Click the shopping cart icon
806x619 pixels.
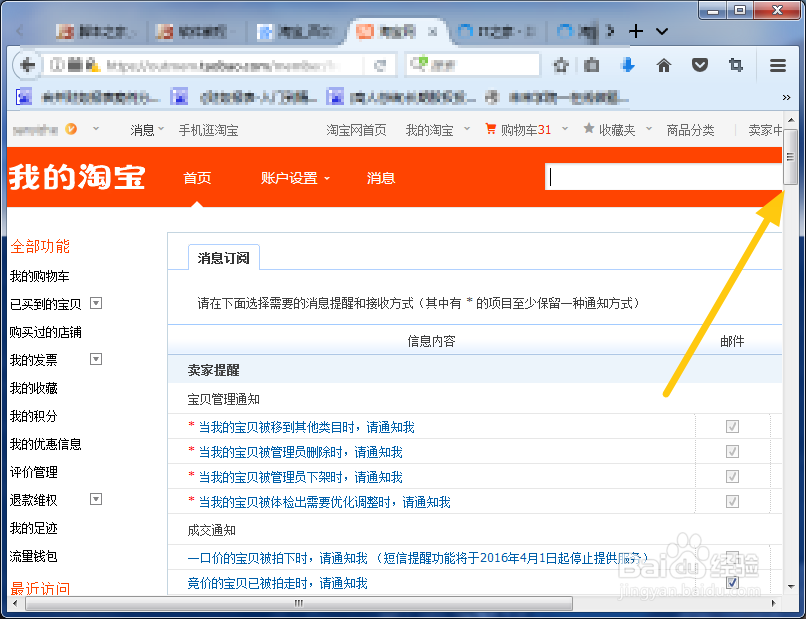(x=491, y=129)
